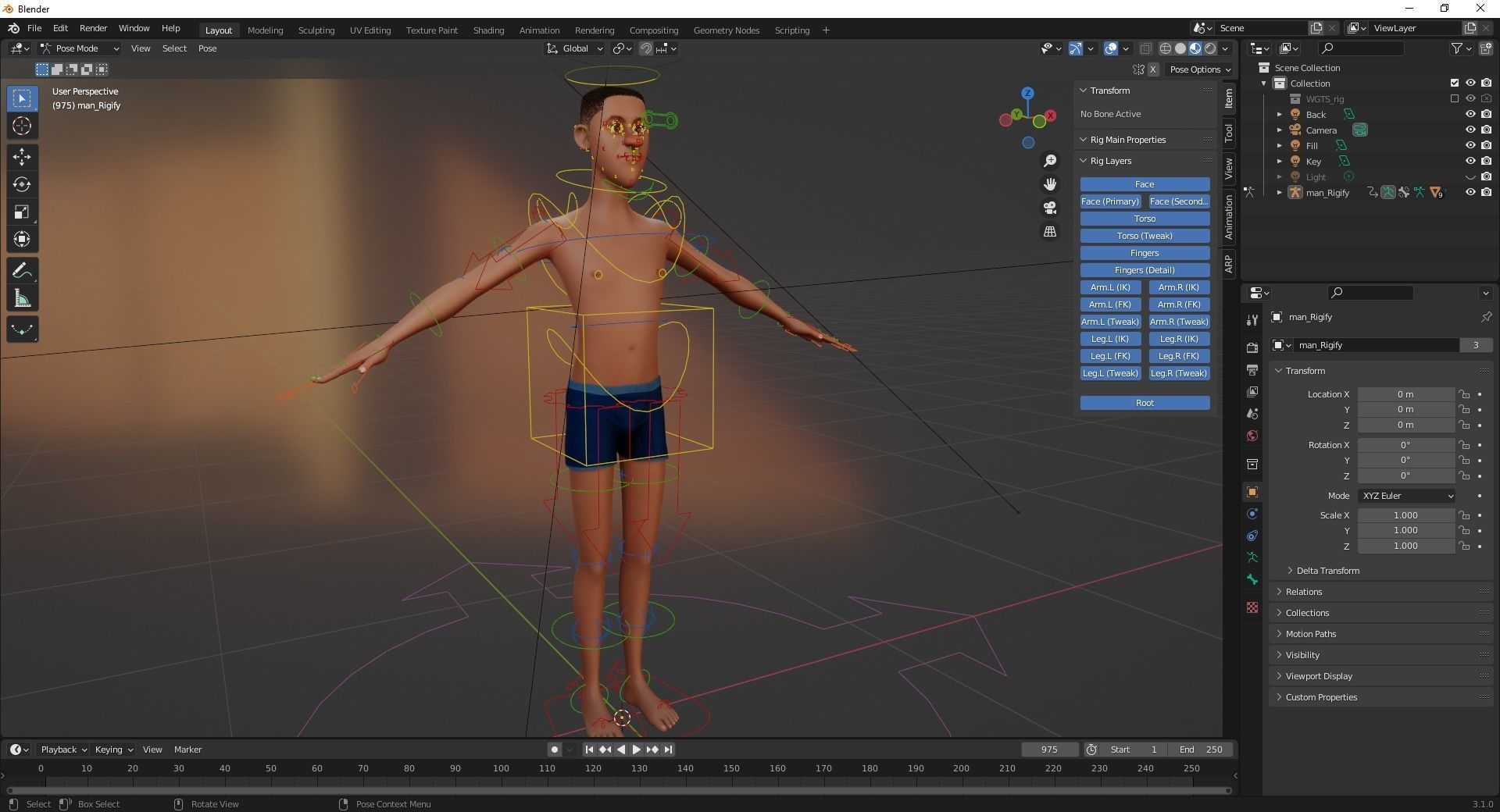Expand the Key object in outliner
This screenshot has width=1500, height=812.
pyautogui.click(x=1280, y=162)
